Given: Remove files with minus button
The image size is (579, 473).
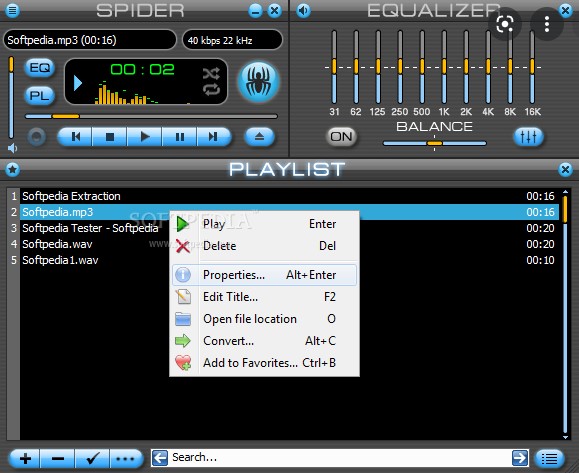Looking at the screenshot, I should point(58,459).
